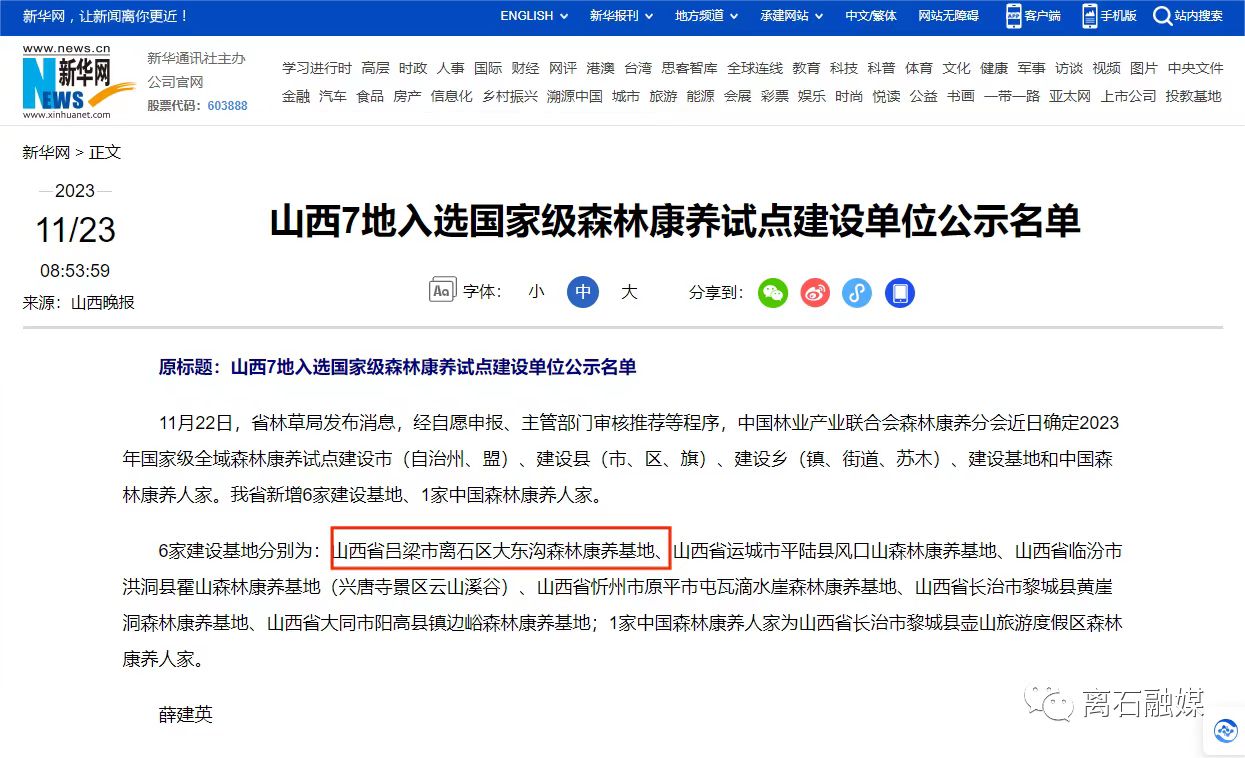Screen dimensions: 1245x758
Task: Go to the 财经 channel
Action: [x=525, y=68]
